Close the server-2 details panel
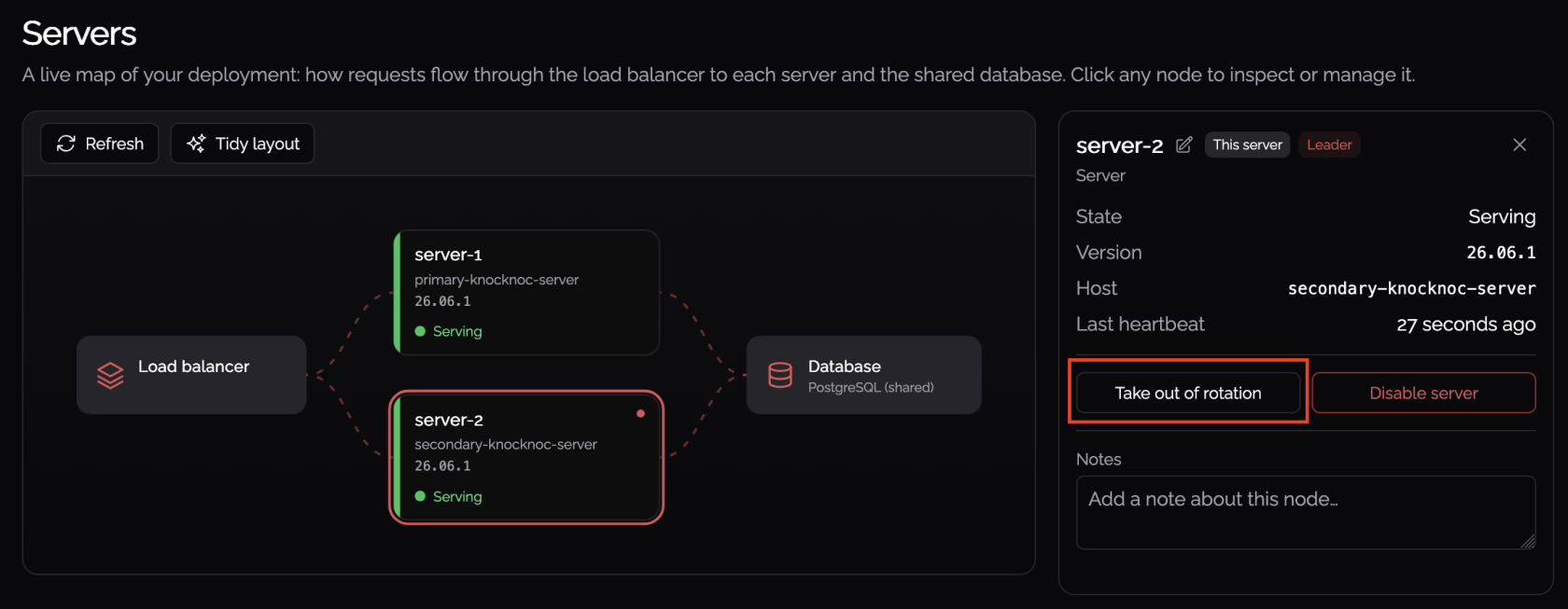This screenshot has width=1568, height=609. [x=1519, y=145]
